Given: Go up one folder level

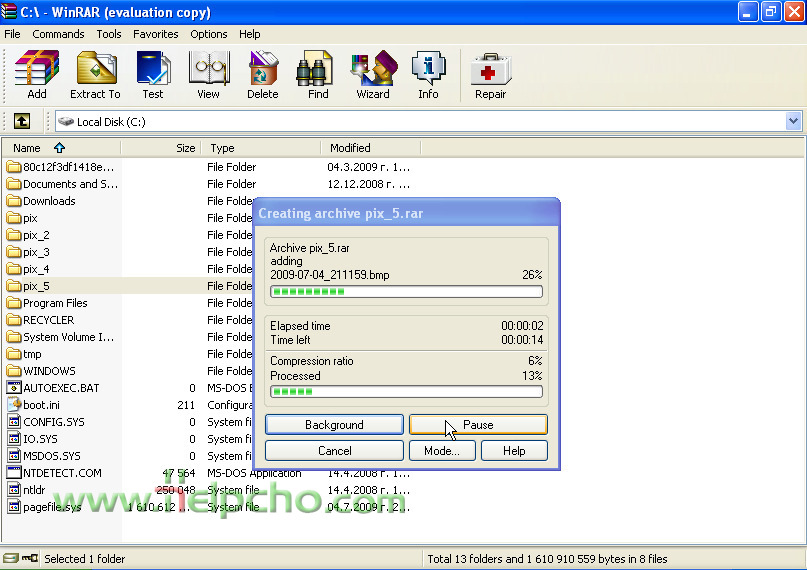Looking at the screenshot, I should click(22, 121).
